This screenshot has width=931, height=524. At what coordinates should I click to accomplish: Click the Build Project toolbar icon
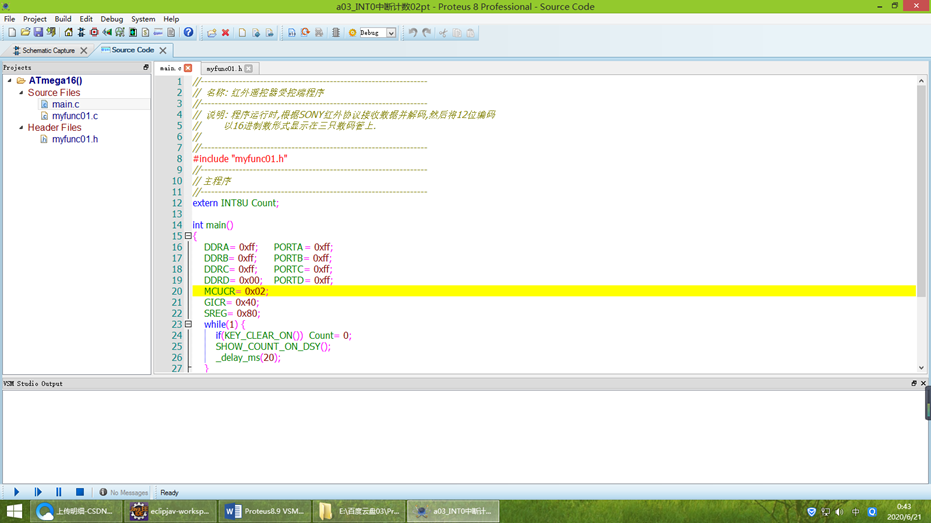[x=292, y=33]
